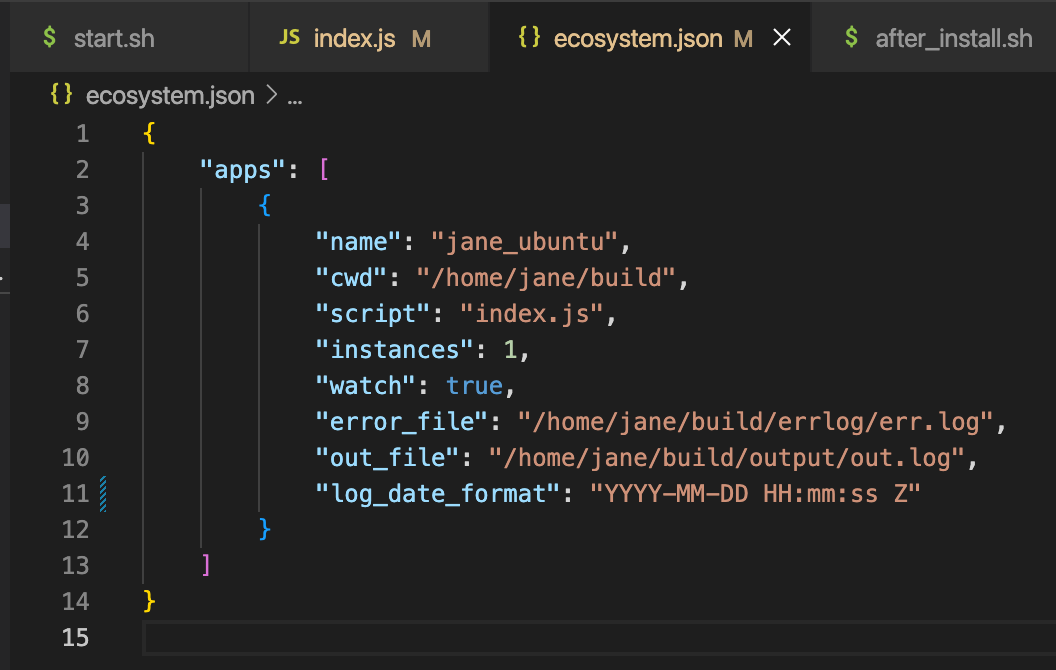
Task: Click the true value on line 8
Action: click(x=474, y=386)
